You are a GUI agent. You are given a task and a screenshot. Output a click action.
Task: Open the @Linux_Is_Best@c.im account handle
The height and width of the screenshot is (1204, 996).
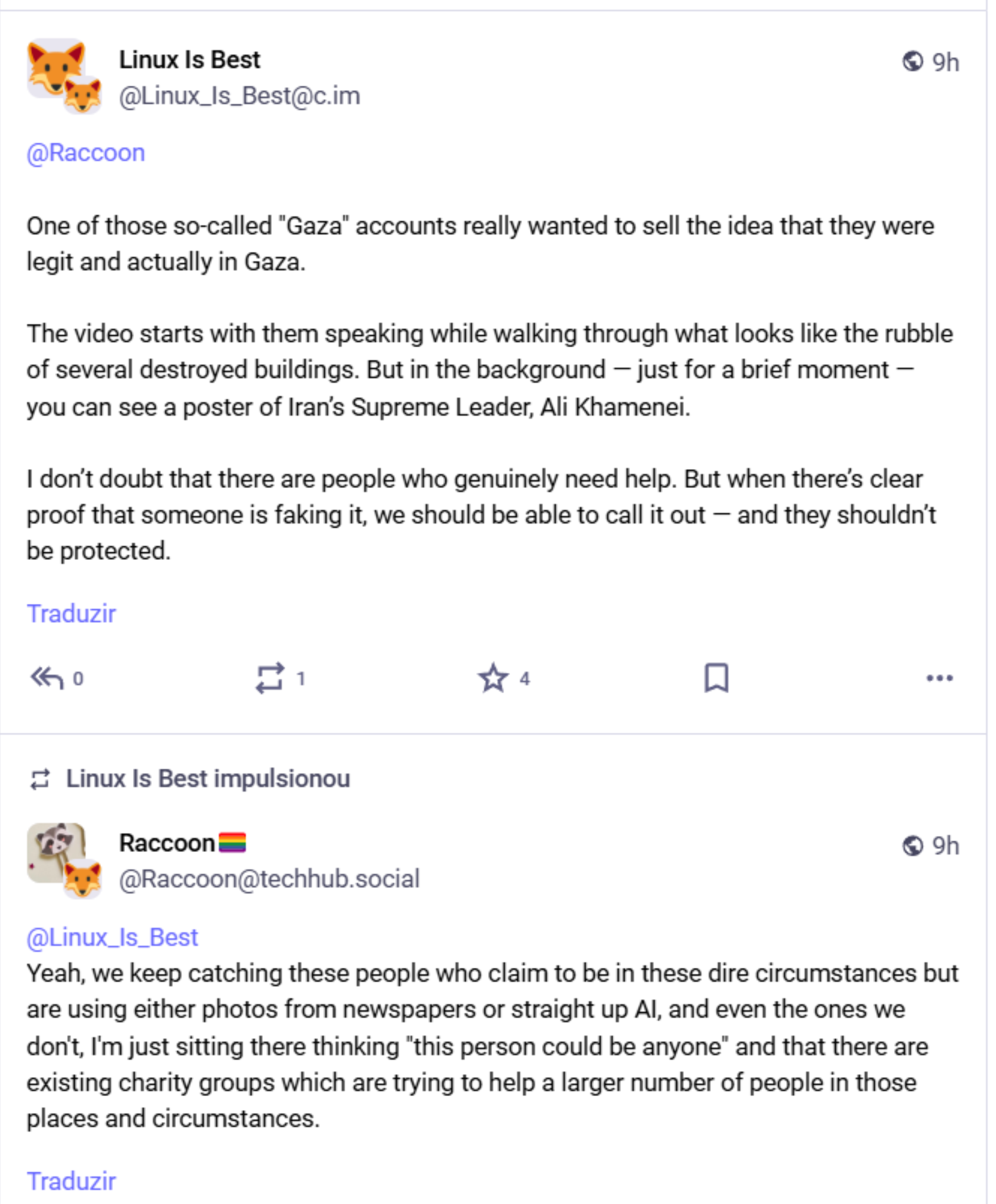pos(240,96)
